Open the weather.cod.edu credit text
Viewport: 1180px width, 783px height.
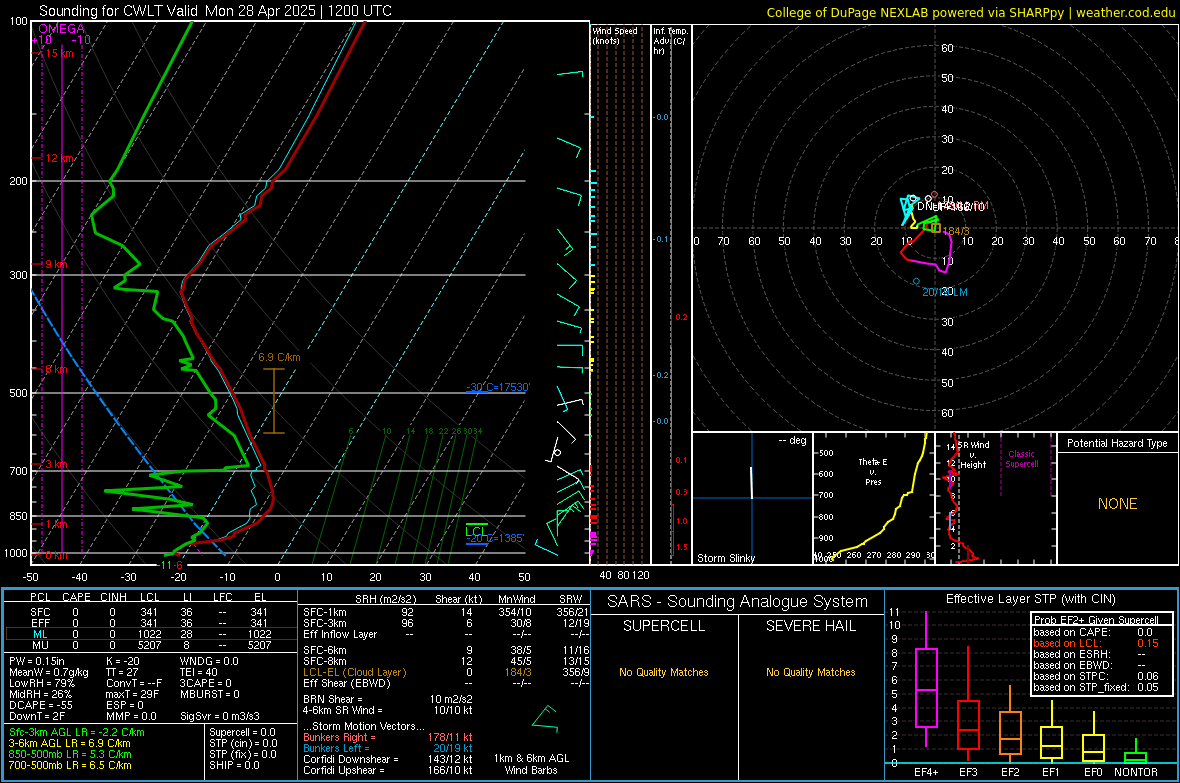1125,12
